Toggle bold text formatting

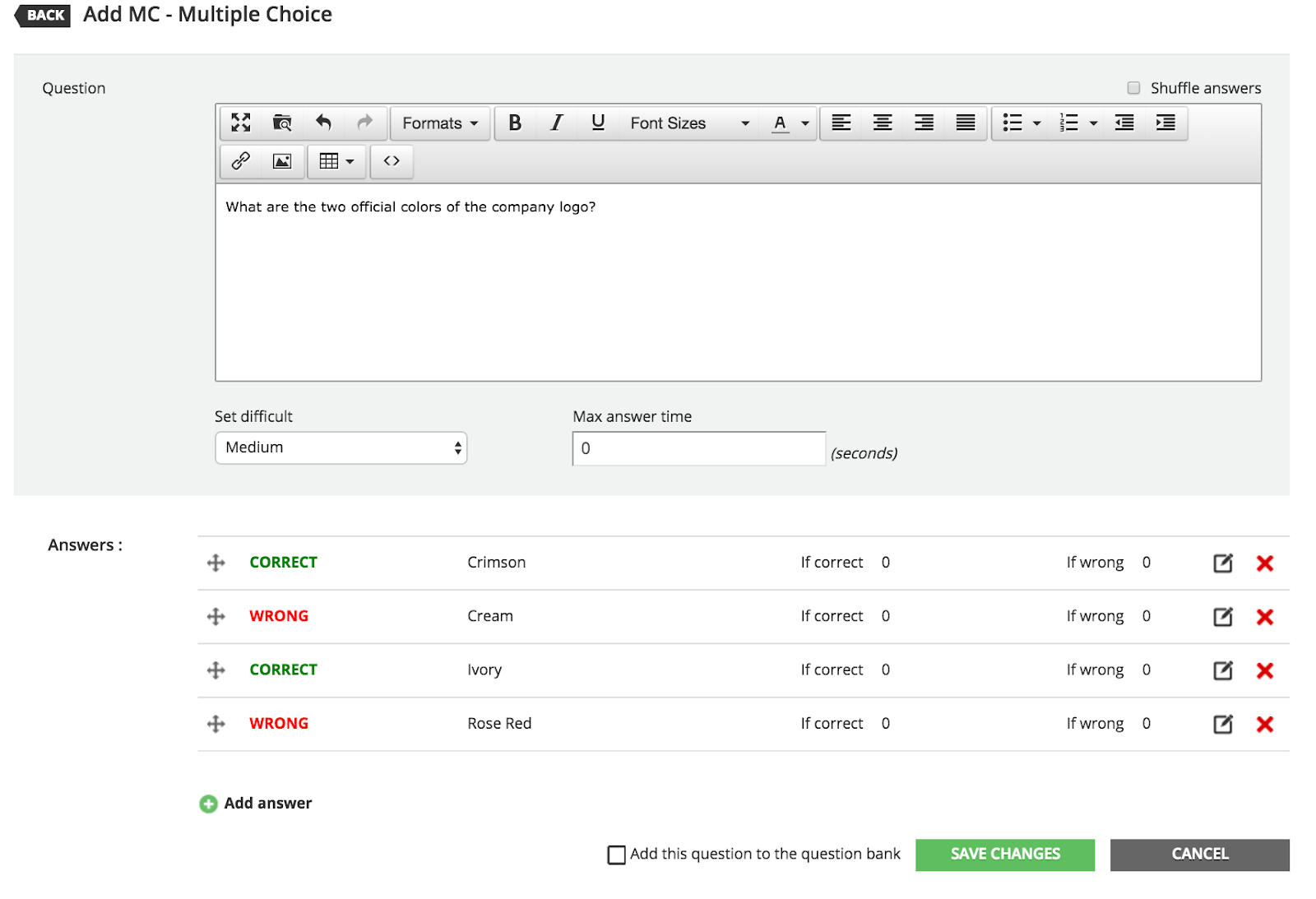pos(515,123)
